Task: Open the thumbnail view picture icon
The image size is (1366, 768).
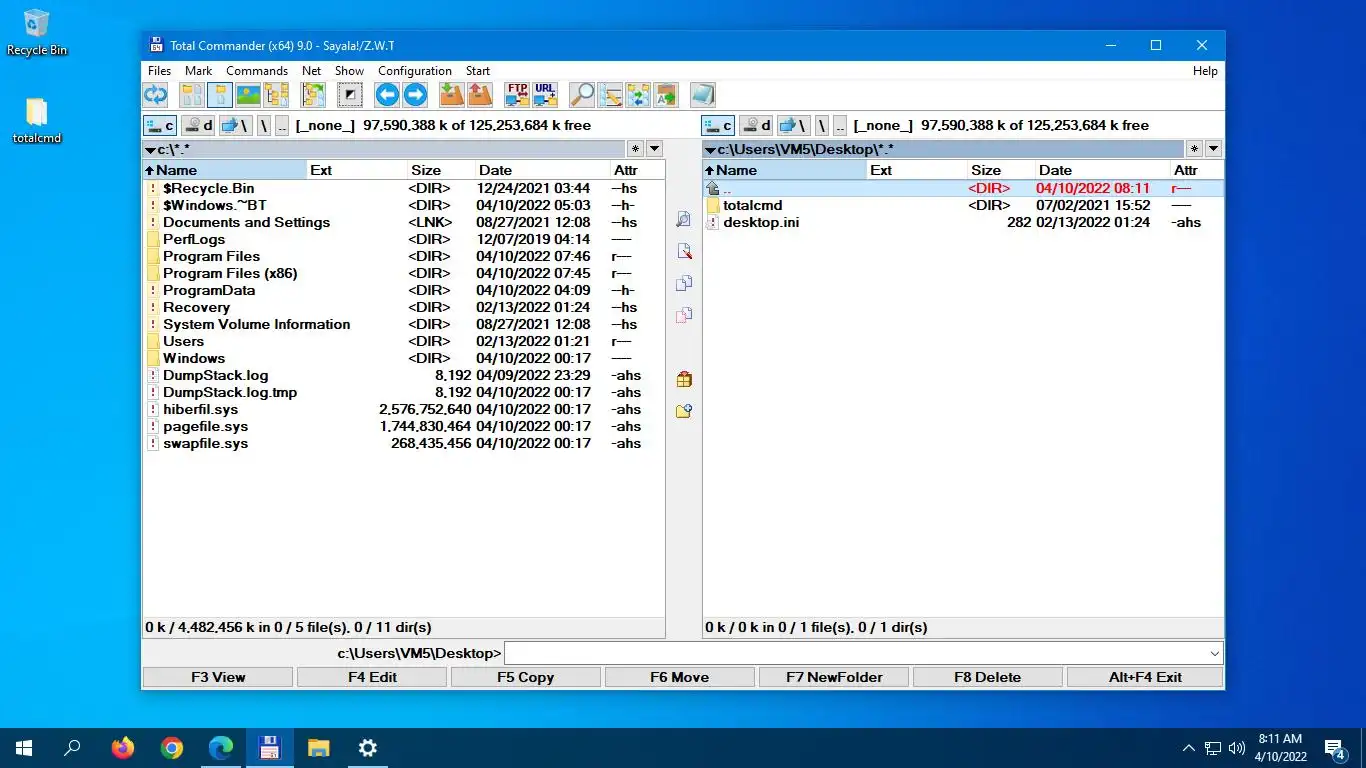Action: (x=248, y=95)
